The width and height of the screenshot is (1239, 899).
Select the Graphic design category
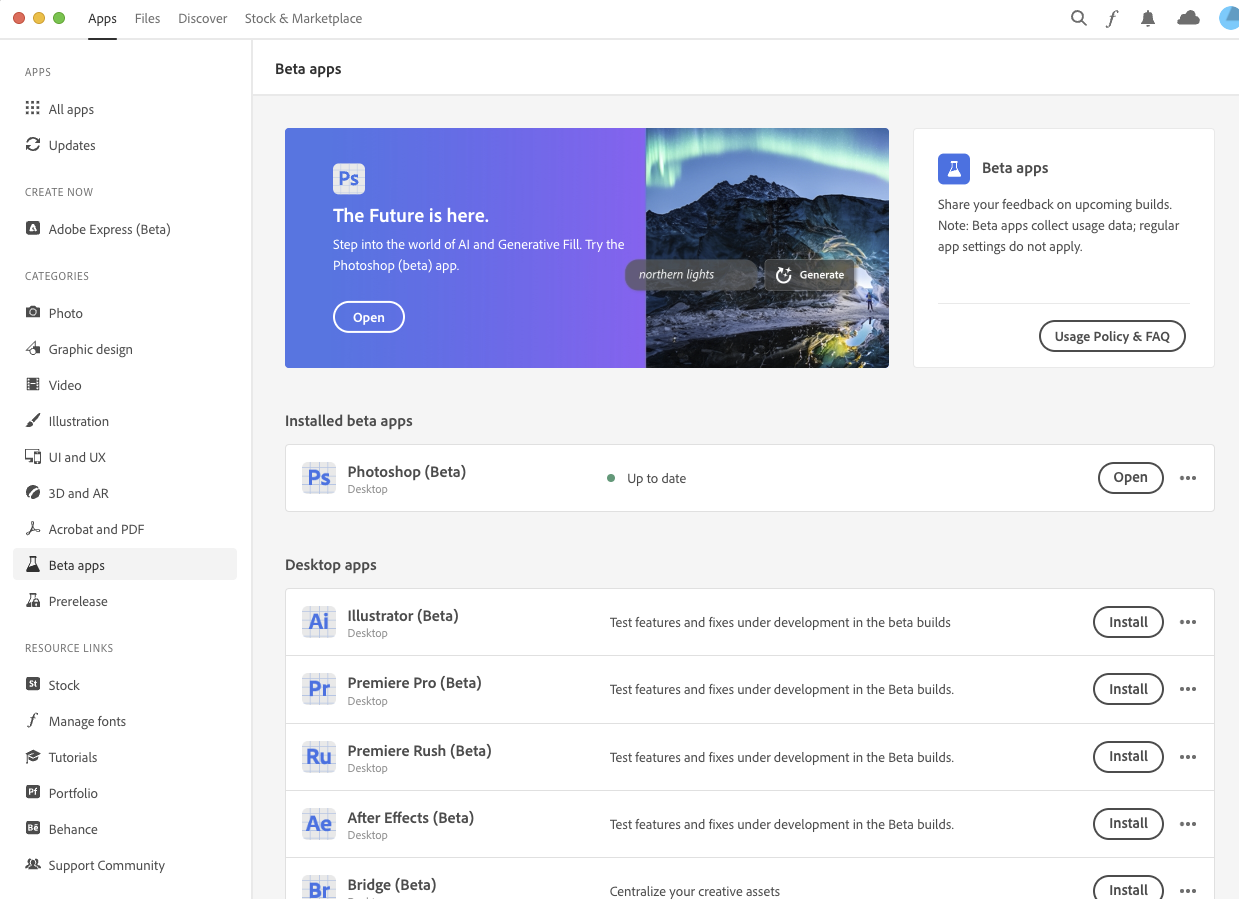coord(125,349)
